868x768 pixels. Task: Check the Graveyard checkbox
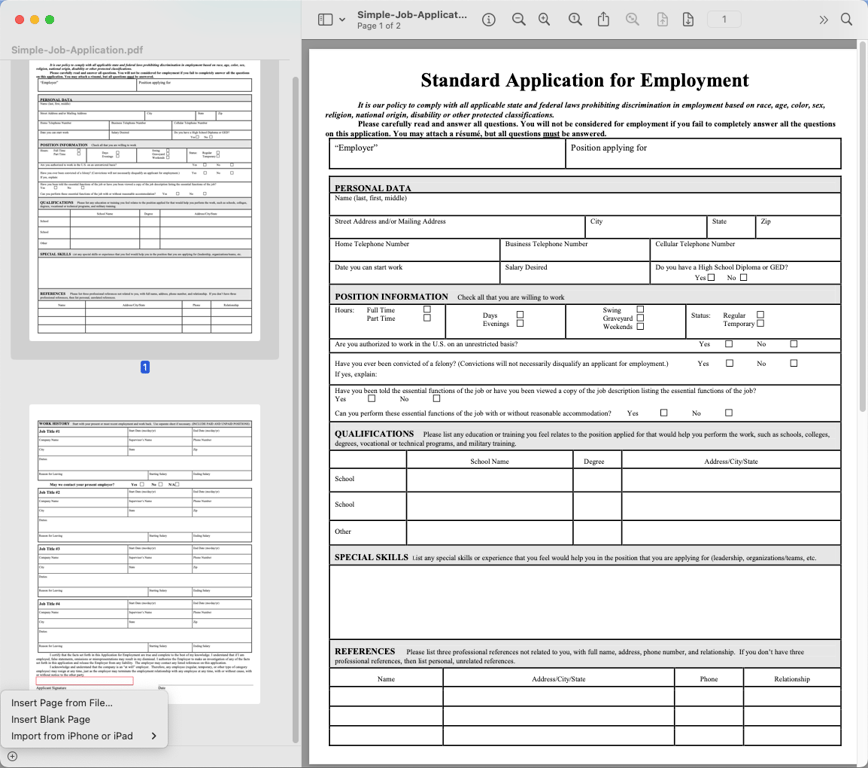tap(640, 318)
